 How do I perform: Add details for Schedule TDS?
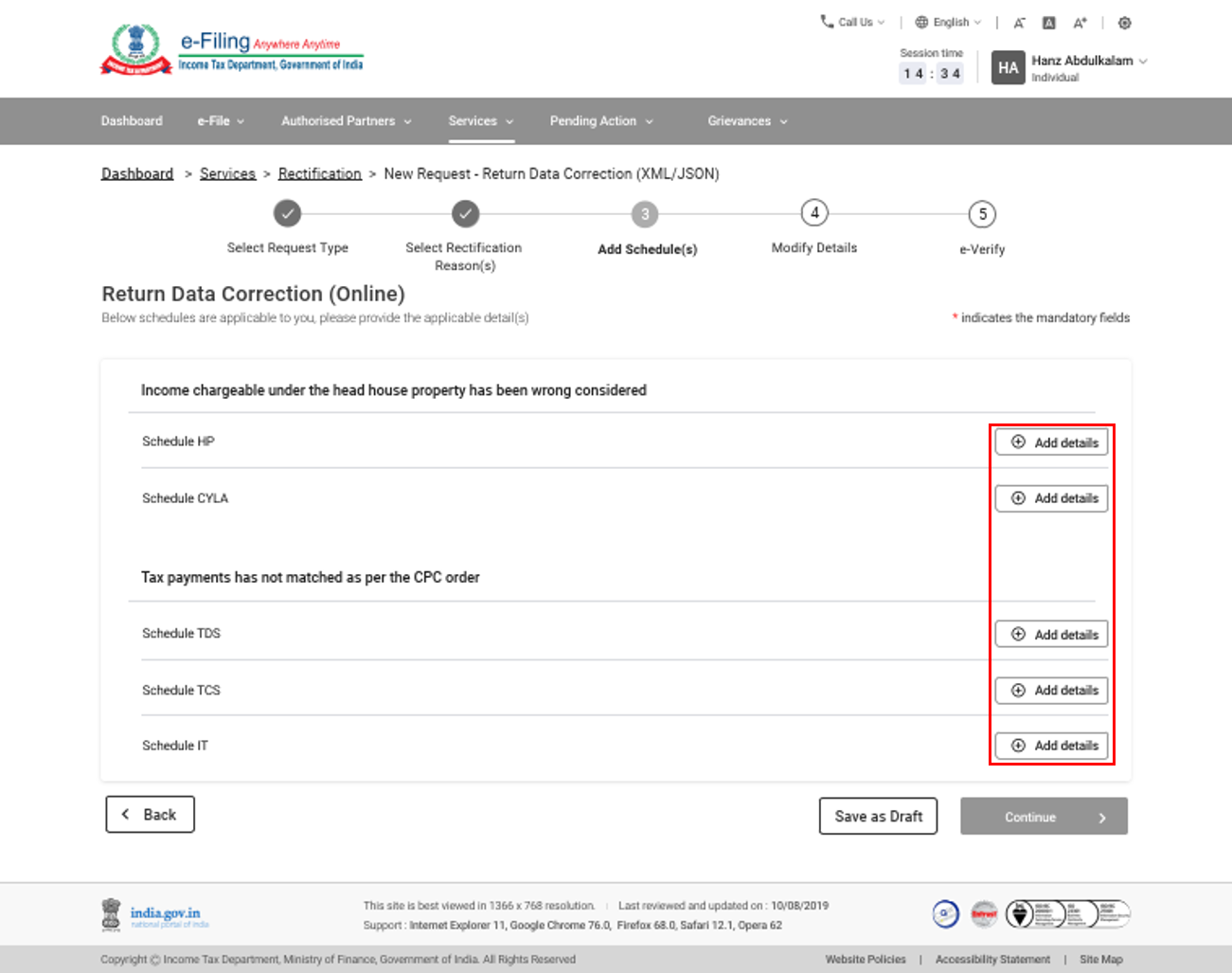pyautogui.click(x=1051, y=635)
